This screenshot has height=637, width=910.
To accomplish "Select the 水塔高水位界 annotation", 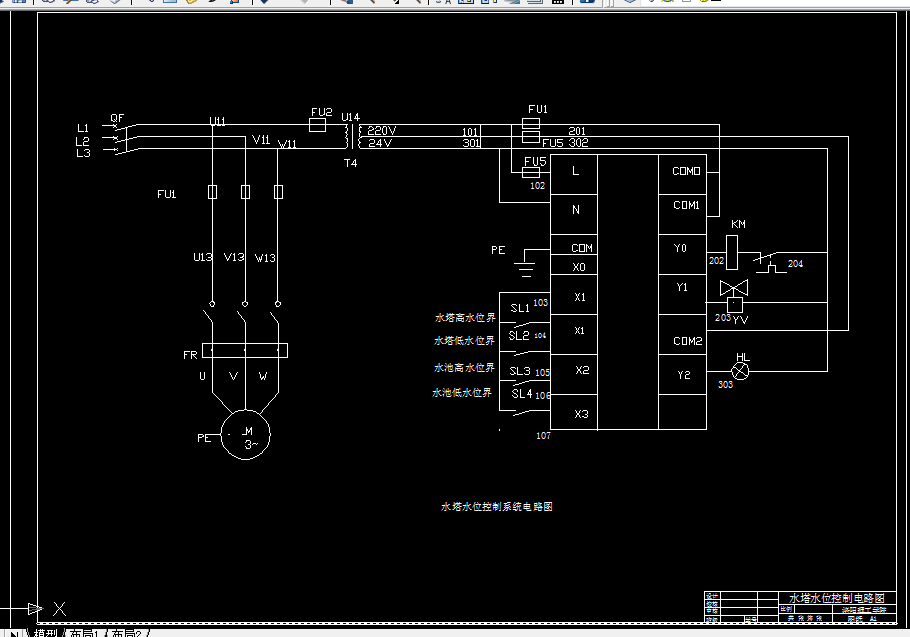I will tap(465, 317).
